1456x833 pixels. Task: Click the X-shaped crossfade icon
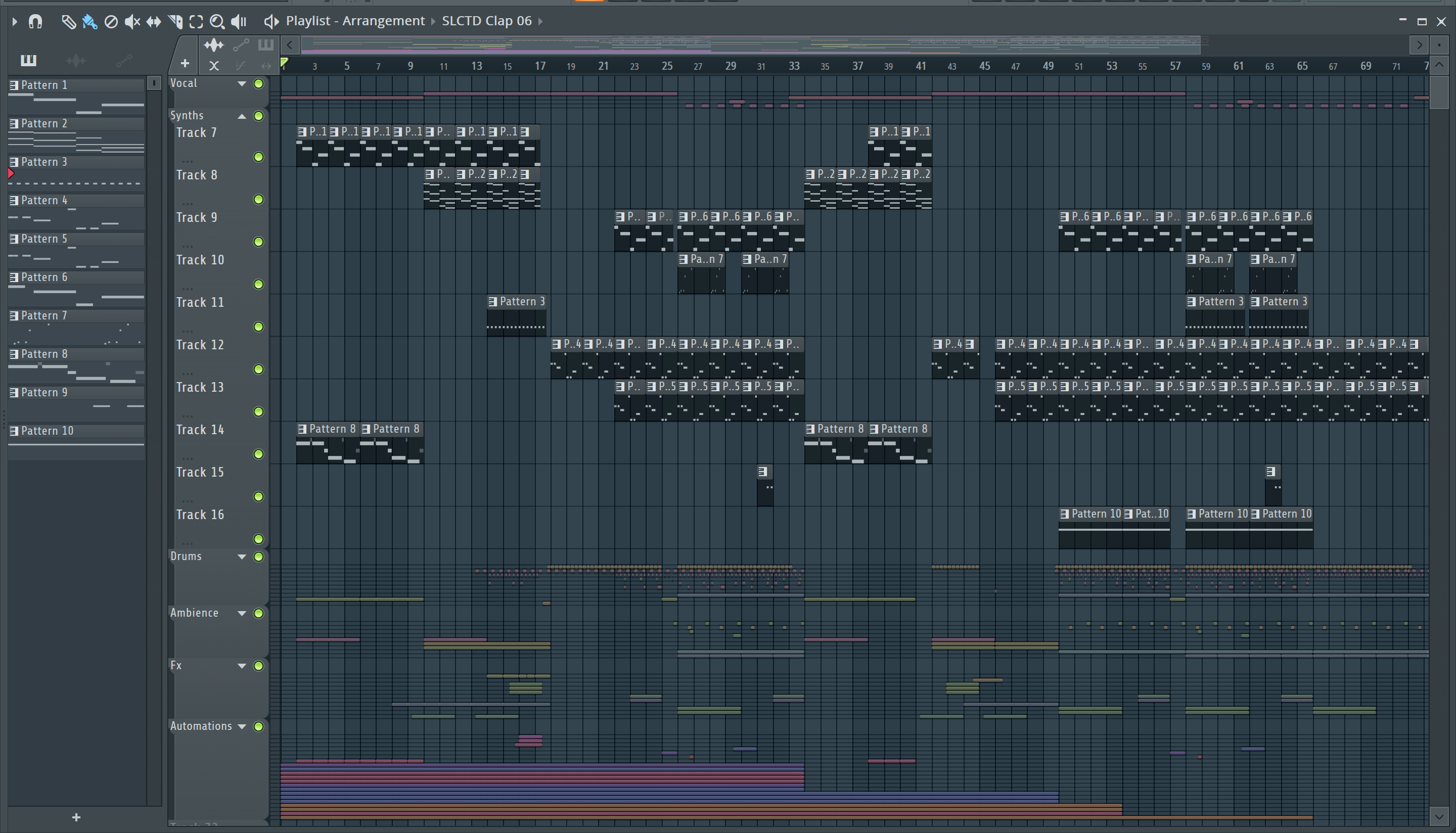(x=214, y=66)
